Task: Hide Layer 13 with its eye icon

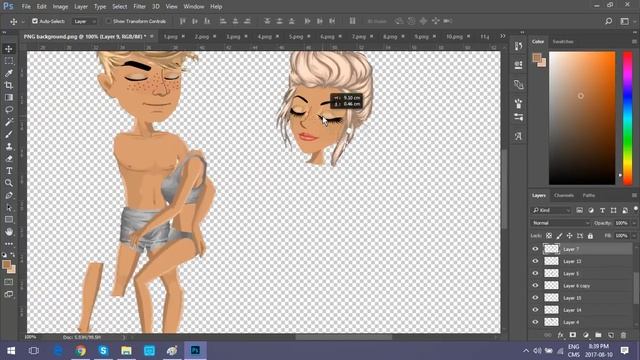Action: 535,261
